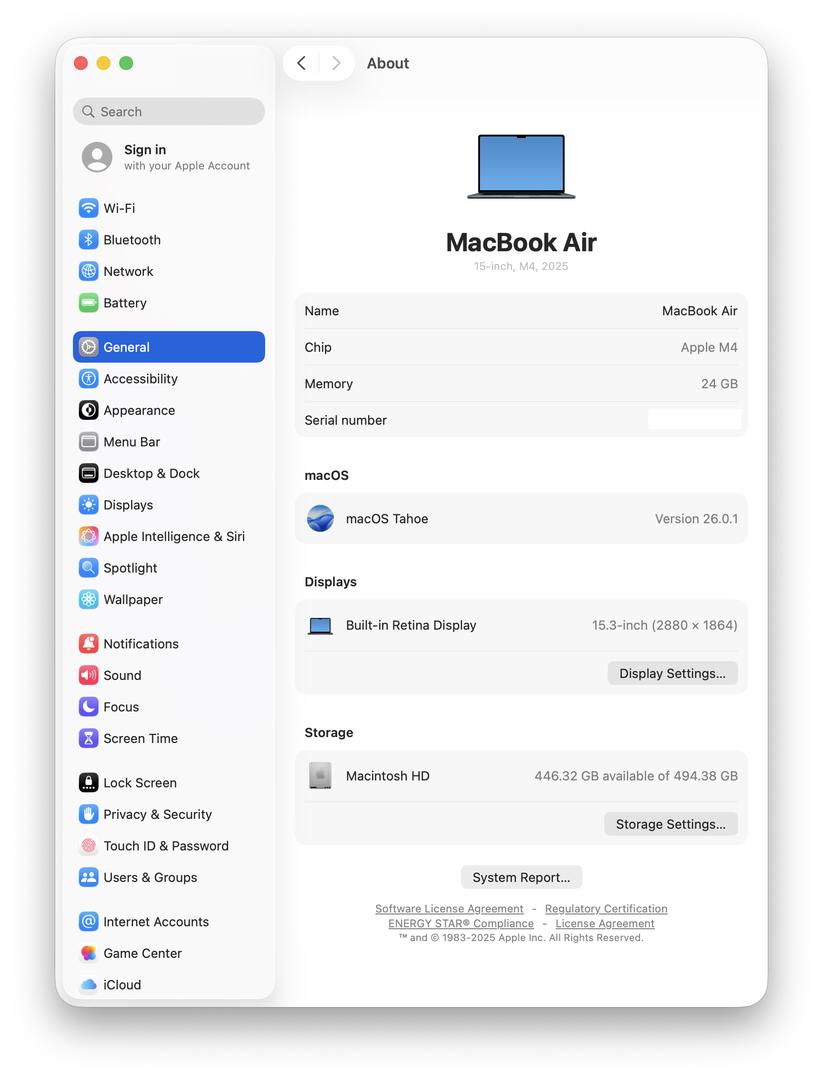Open the Software License Agreement link
Screen dimensions: 823x1080
pyautogui.click(x=449, y=909)
